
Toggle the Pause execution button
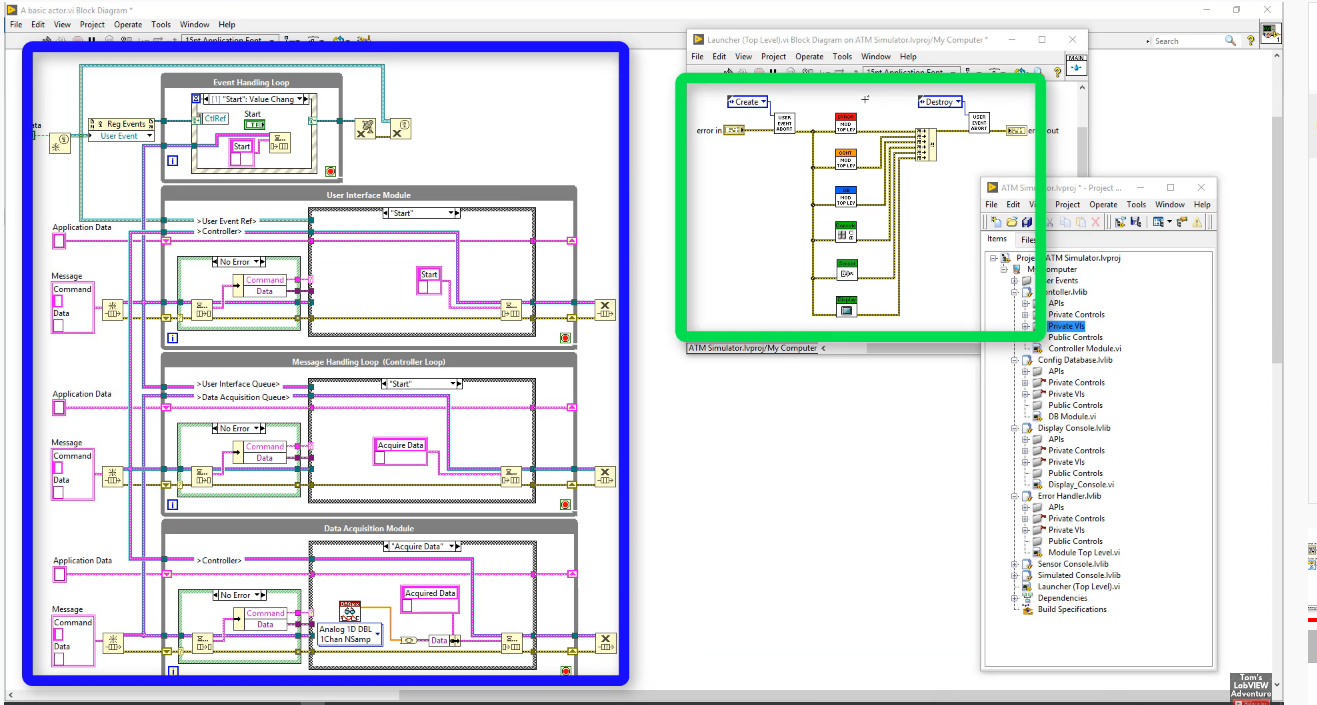tap(91, 41)
